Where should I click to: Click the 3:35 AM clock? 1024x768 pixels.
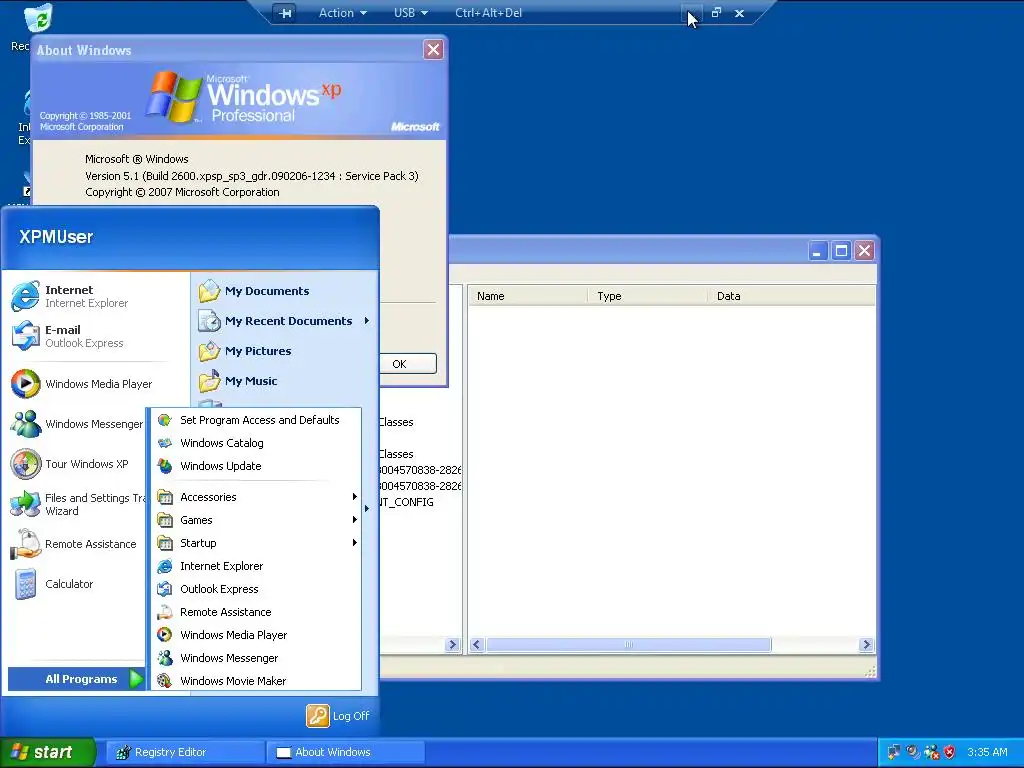coord(987,752)
